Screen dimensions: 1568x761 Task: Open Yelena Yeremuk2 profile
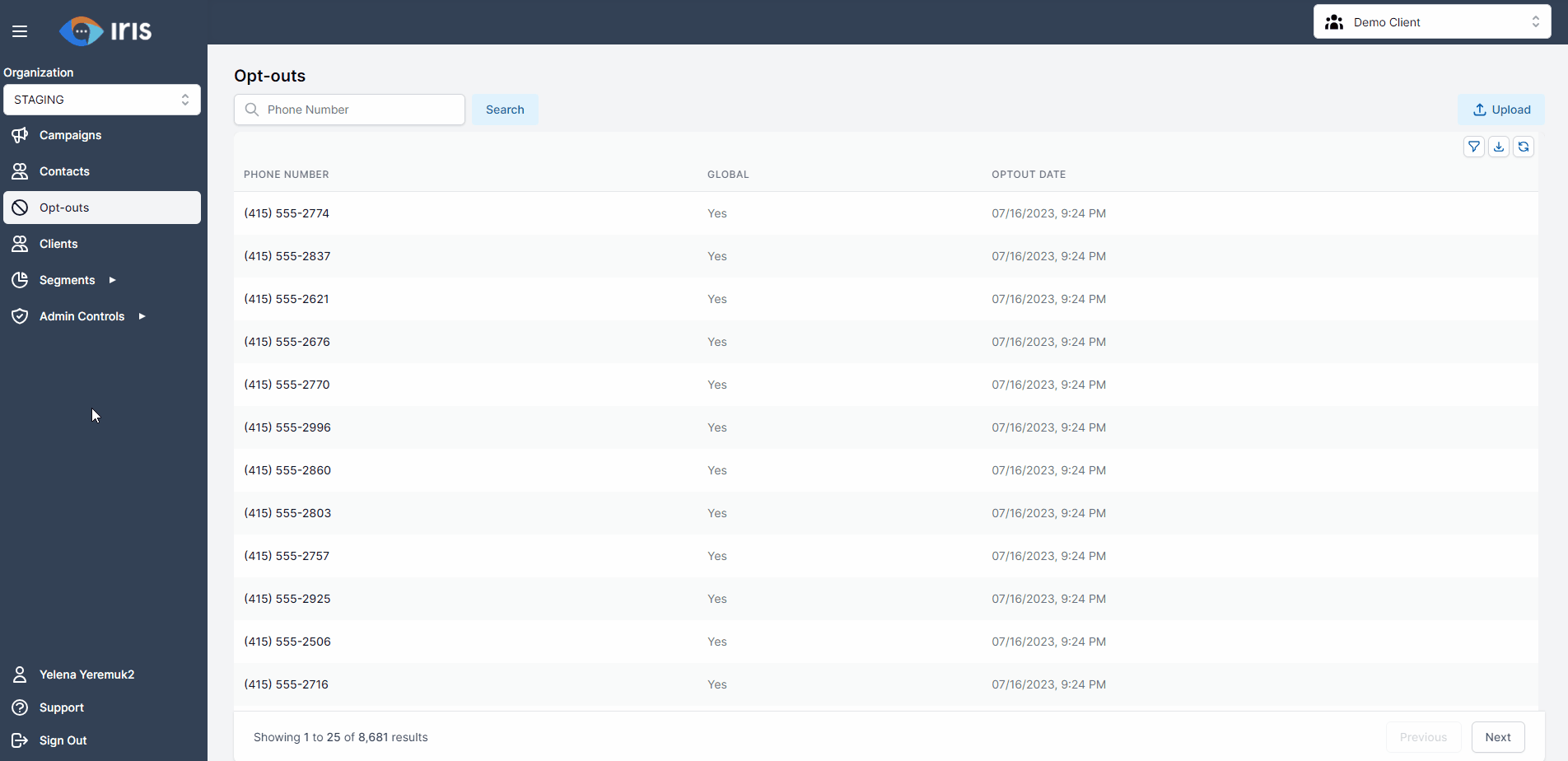pos(86,675)
